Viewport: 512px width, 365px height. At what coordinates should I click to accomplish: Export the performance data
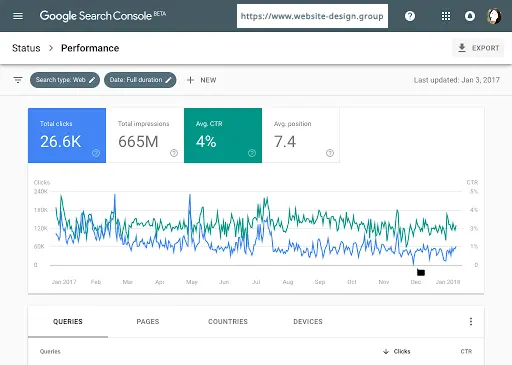[x=478, y=48]
